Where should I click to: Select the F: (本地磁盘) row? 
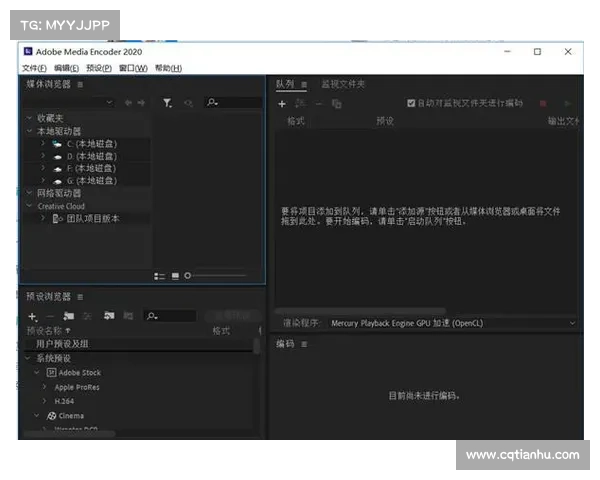[x=86, y=168]
